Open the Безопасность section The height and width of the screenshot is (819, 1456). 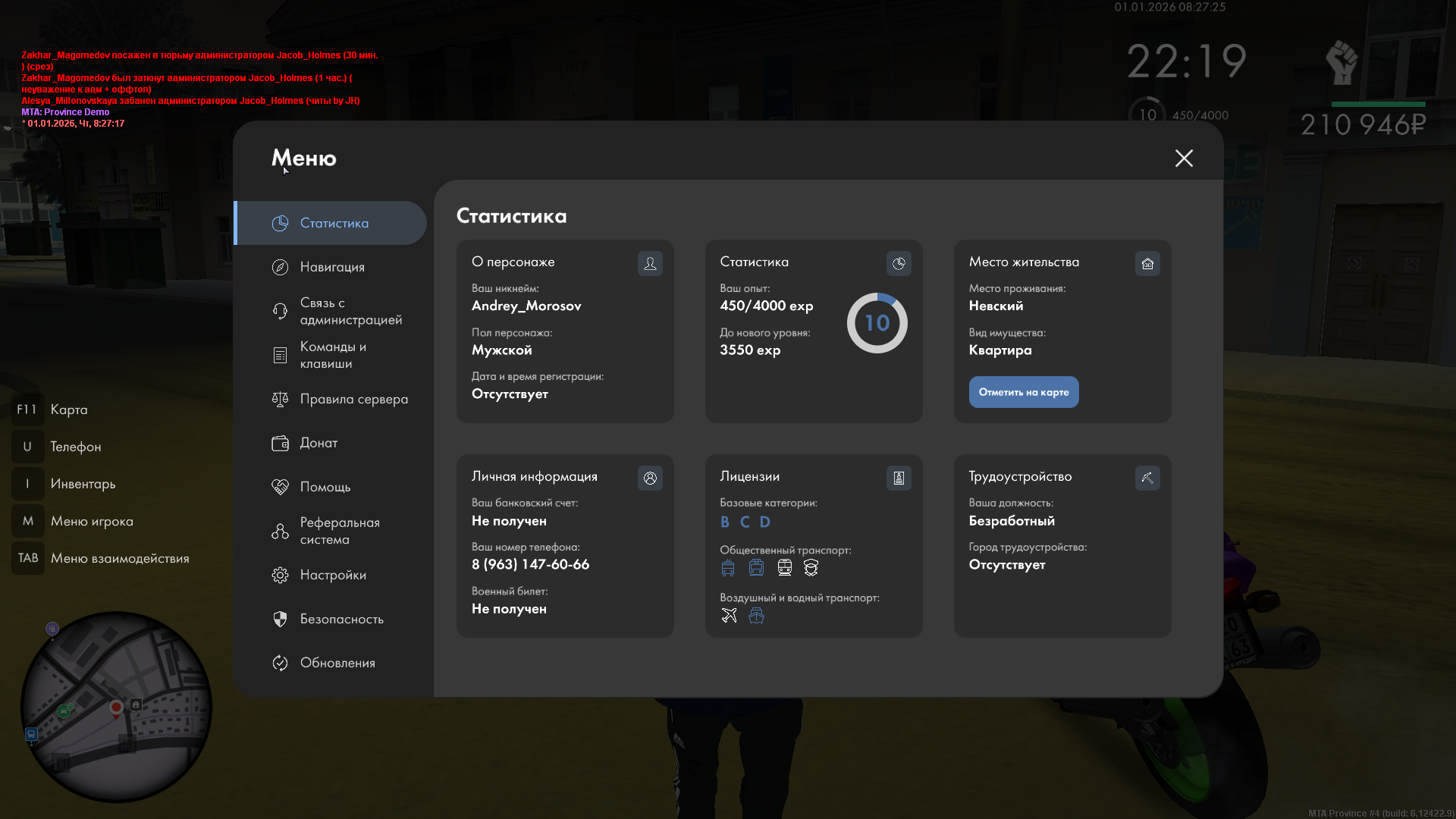point(341,619)
